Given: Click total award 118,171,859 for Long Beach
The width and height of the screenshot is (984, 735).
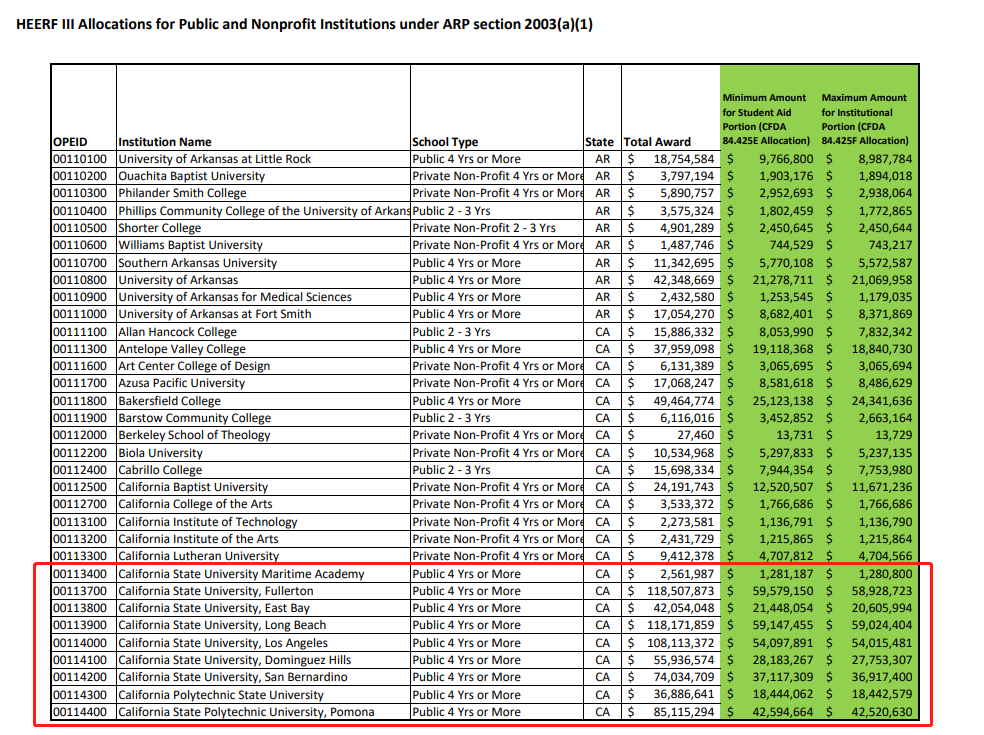Looking at the screenshot, I should (x=680, y=625).
